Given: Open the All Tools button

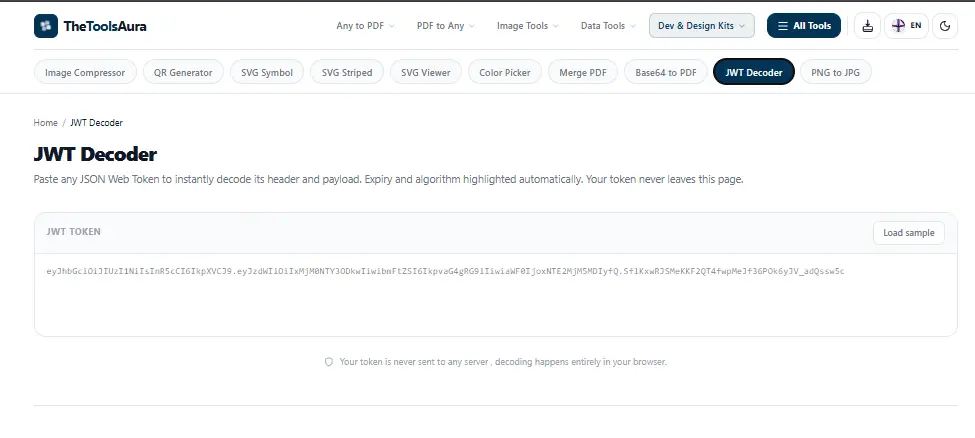Looking at the screenshot, I should tap(804, 26).
